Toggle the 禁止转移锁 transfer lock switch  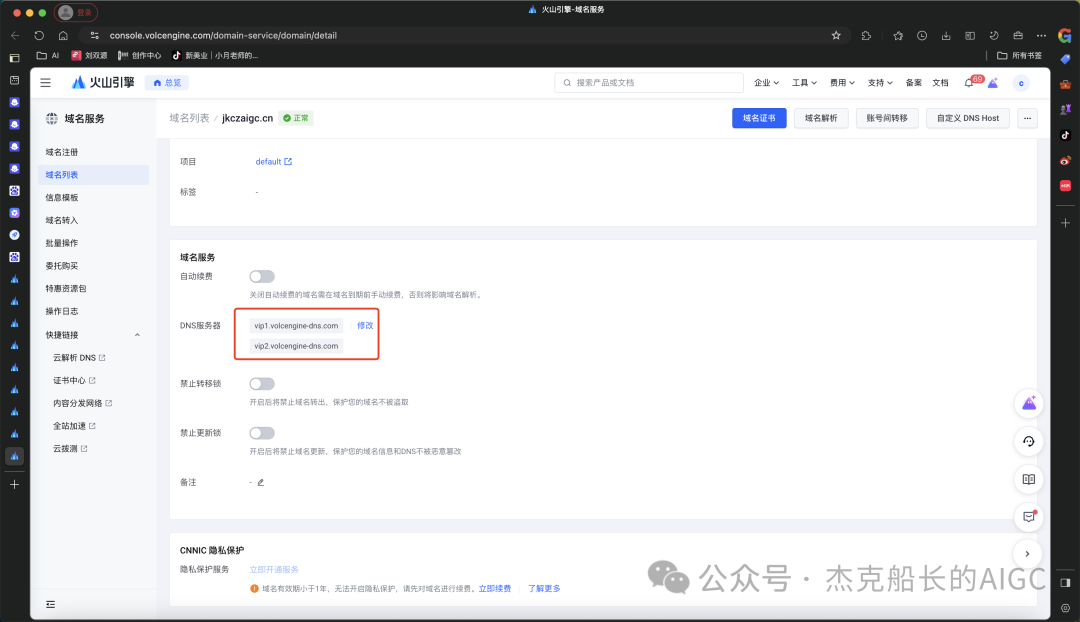coord(262,384)
